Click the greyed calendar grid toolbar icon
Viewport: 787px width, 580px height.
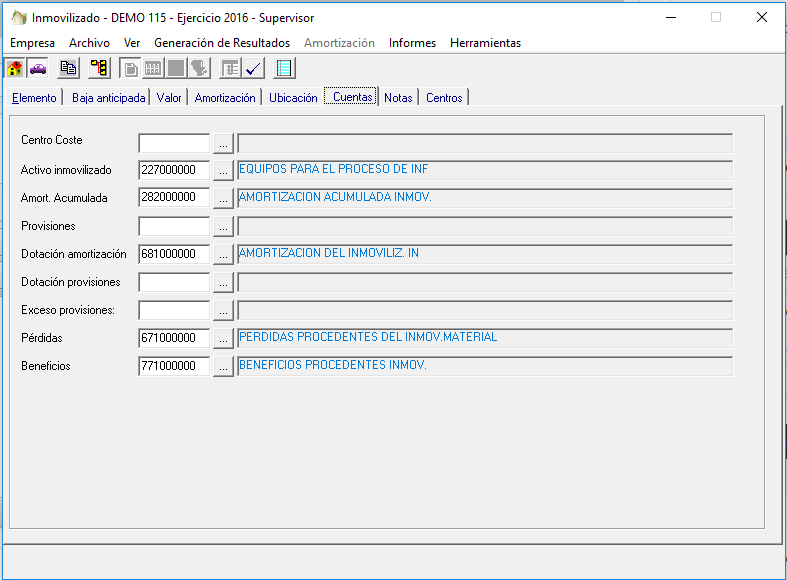coord(153,68)
